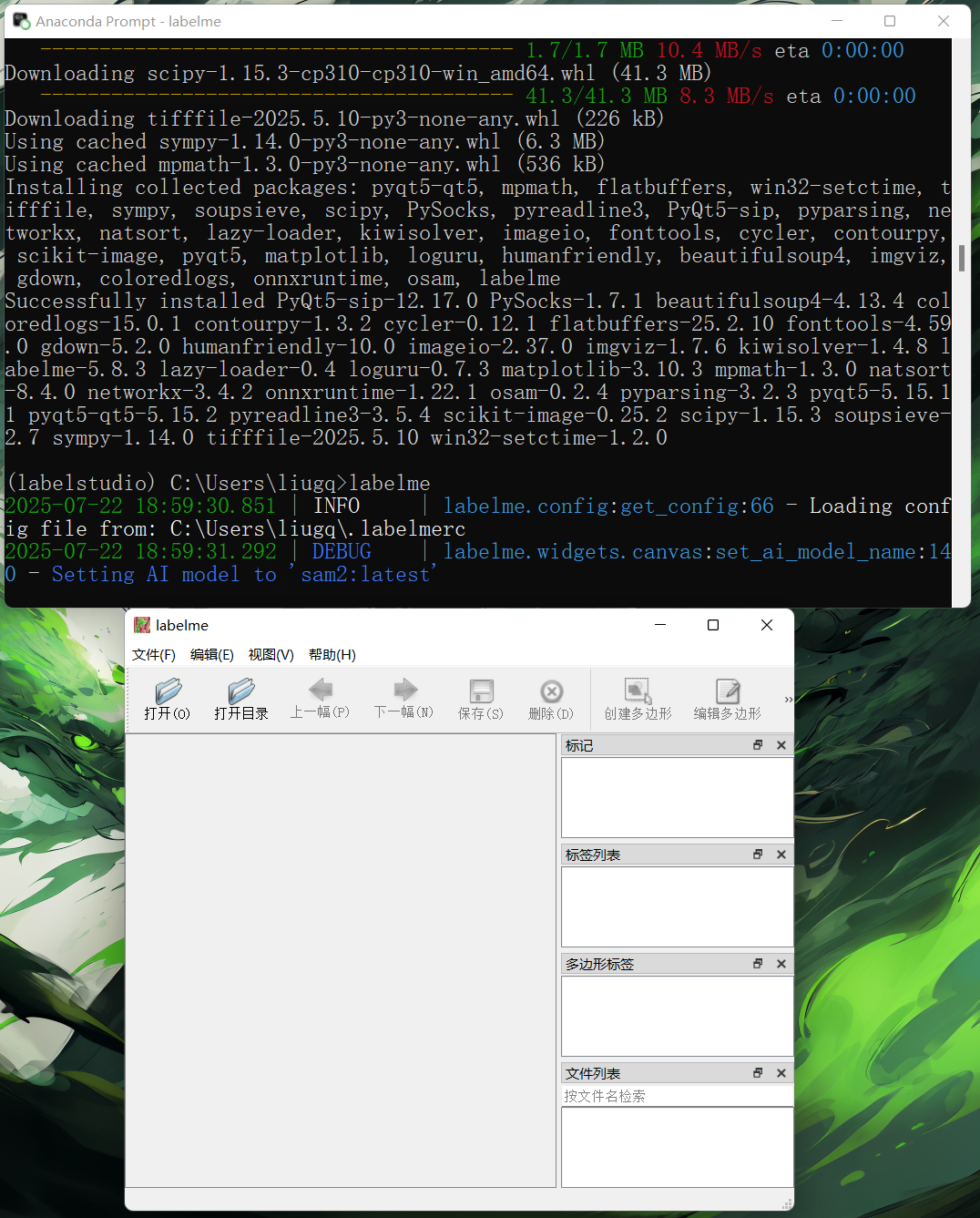Click the '标记' panel title
This screenshot has width=980, height=1218.
579,745
